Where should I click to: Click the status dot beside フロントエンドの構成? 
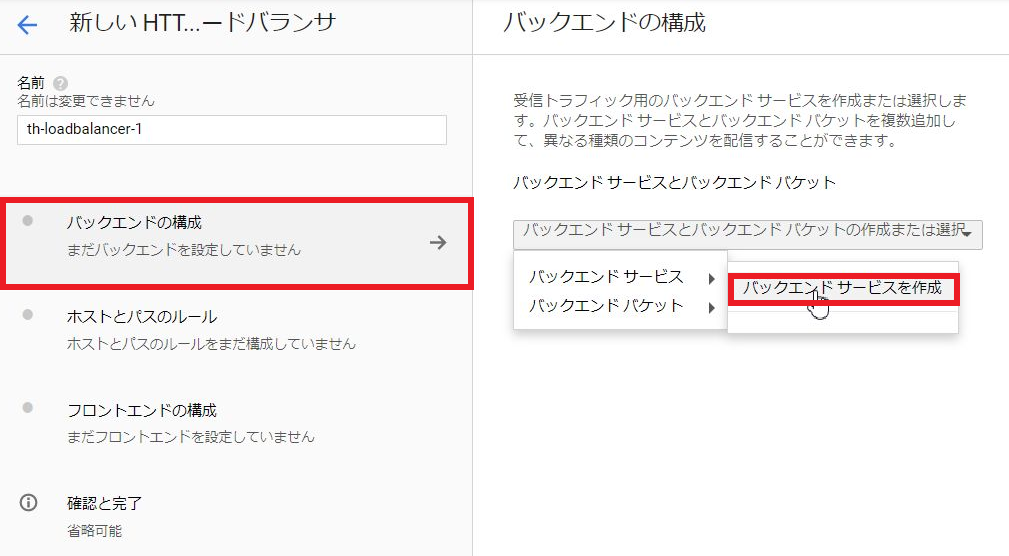[28, 407]
